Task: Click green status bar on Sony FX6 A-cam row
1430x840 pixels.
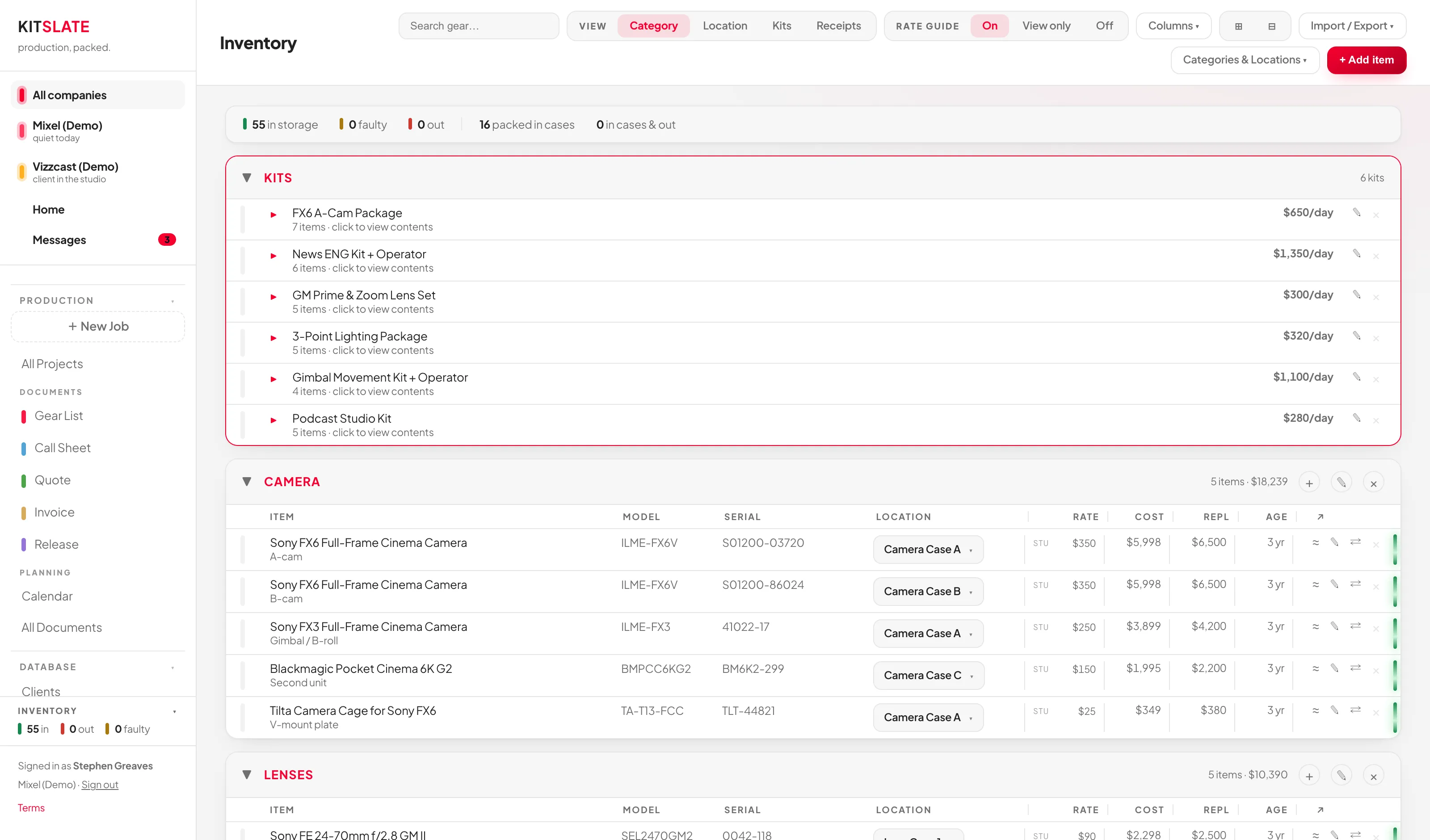Action: (x=1395, y=550)
